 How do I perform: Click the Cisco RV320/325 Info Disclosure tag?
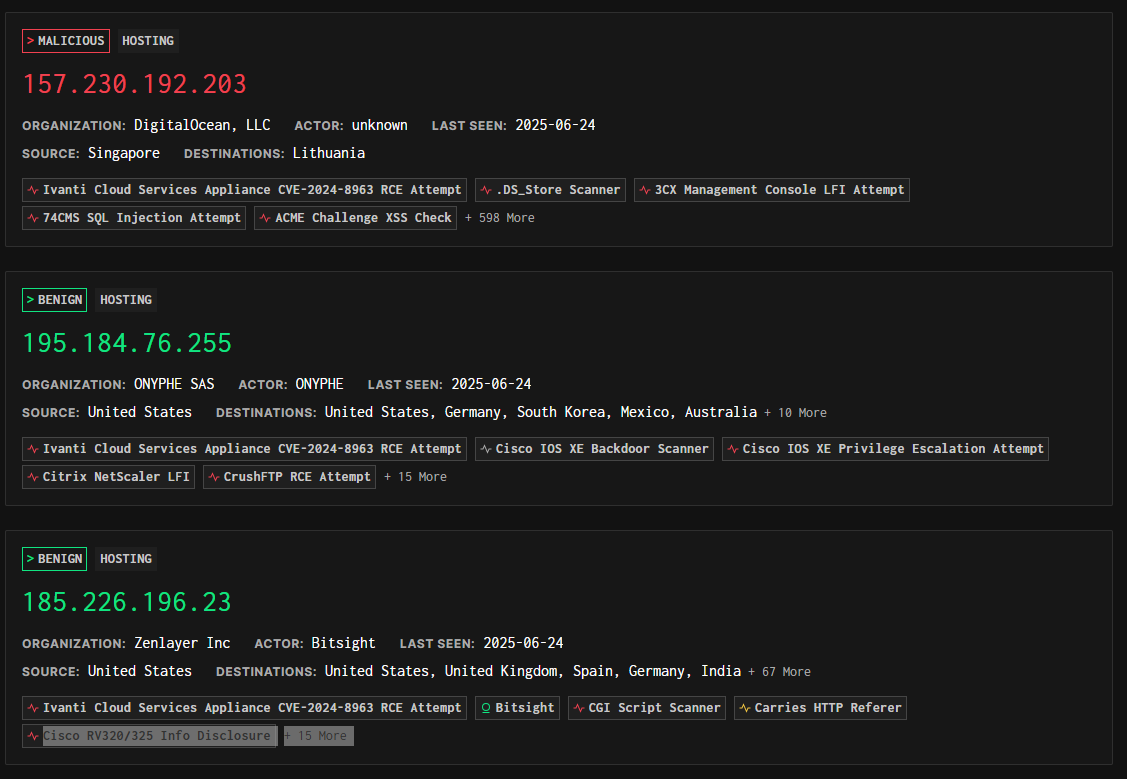pyautogui.click(x=150, y=736)
